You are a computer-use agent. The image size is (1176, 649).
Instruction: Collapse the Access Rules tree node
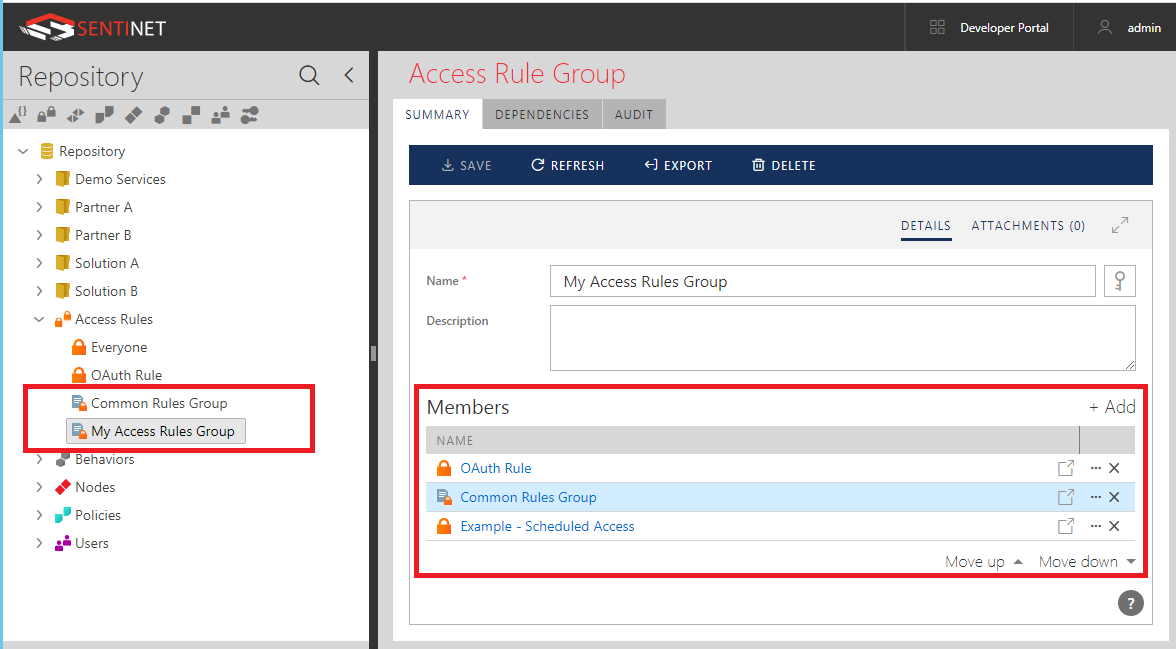[x=39, y=319]
